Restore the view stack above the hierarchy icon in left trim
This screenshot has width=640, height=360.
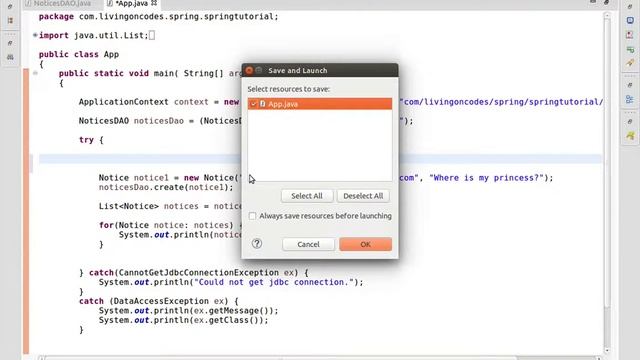pos(10,43)
